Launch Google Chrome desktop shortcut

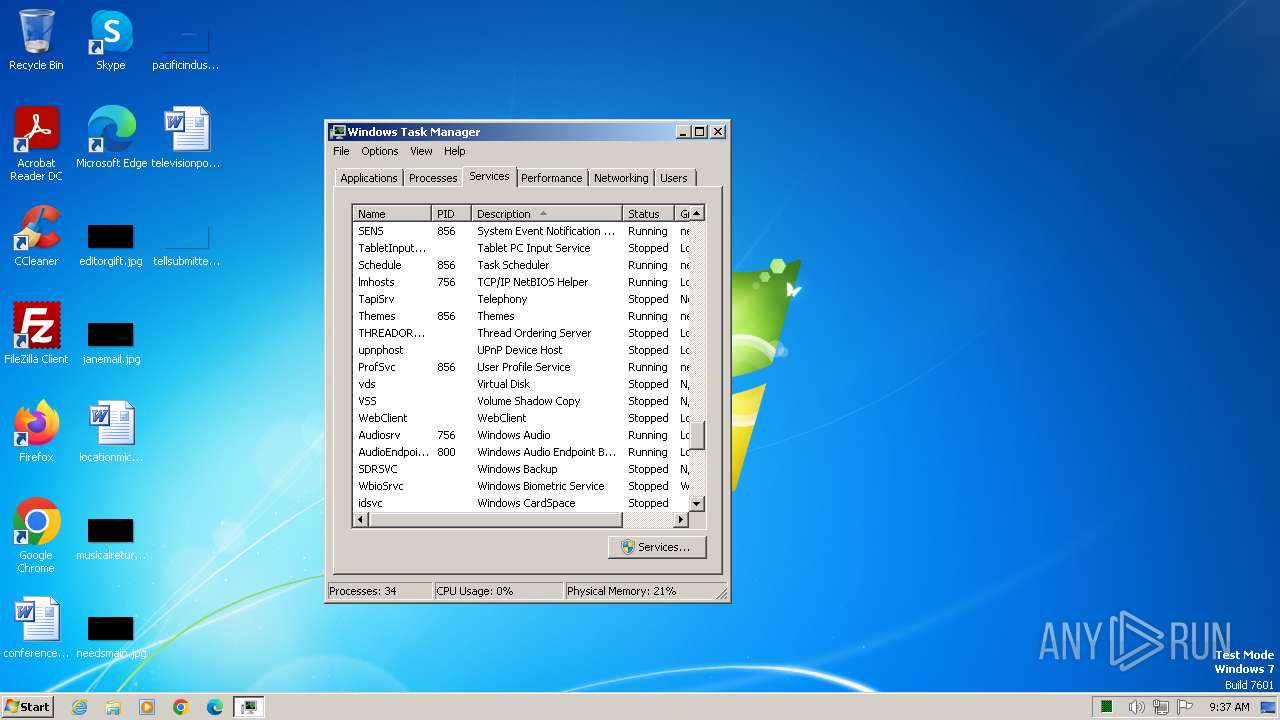coord(36,535)
